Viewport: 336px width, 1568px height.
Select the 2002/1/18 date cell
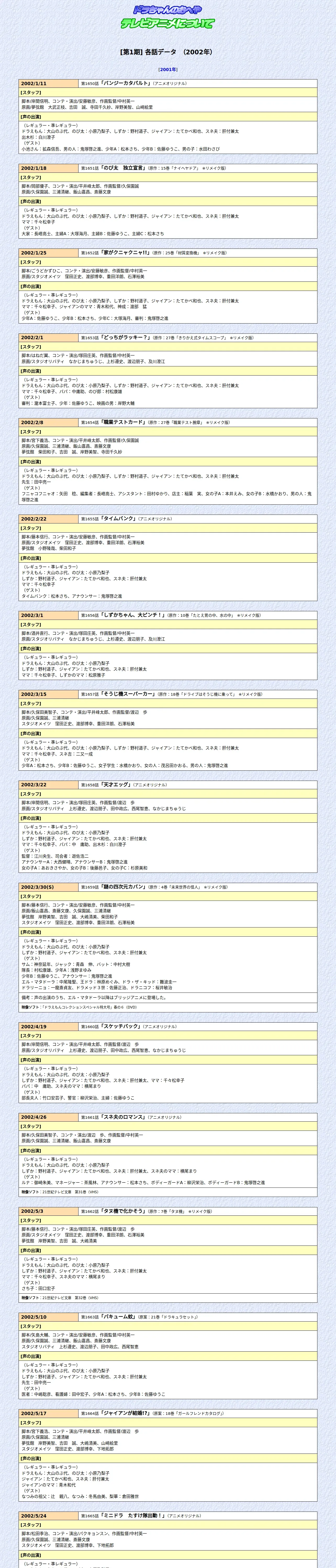tap(49, 168)
